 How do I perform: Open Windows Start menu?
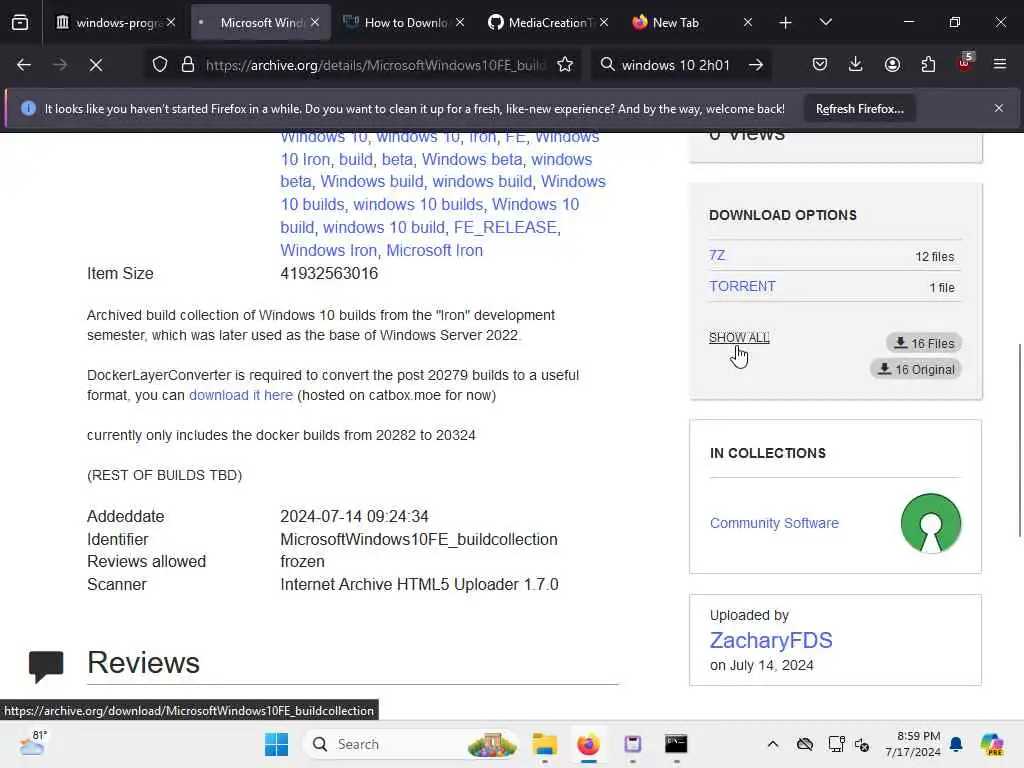click(276, 744)
